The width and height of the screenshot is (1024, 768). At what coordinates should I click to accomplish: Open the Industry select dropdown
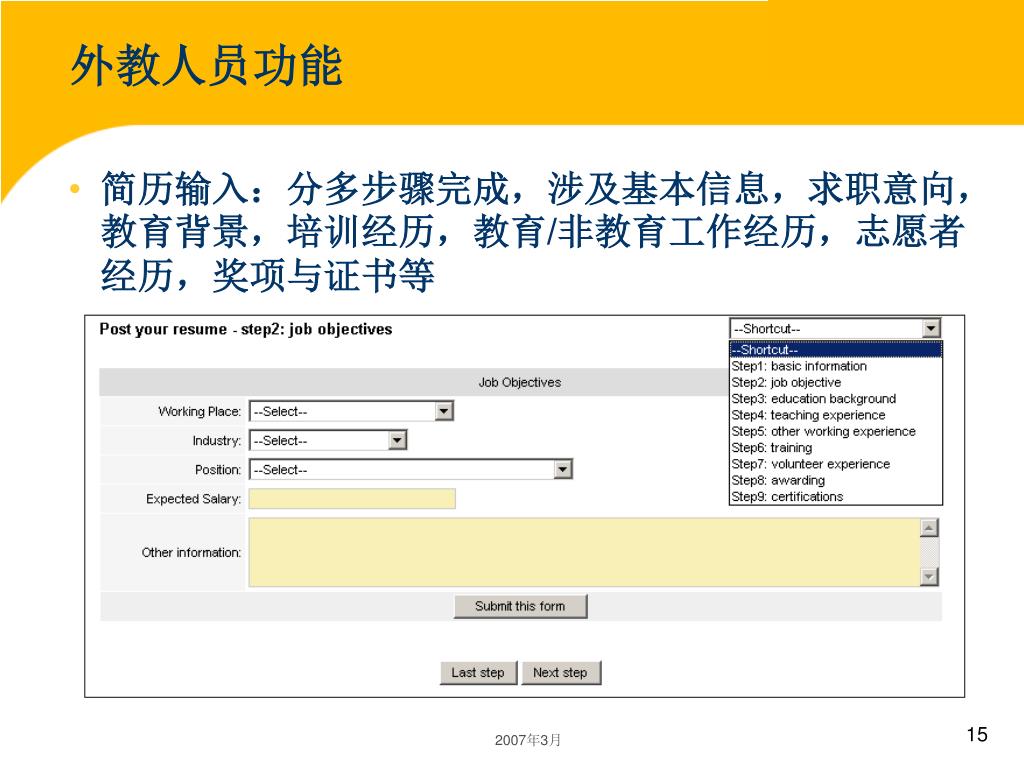click(328, 441)
